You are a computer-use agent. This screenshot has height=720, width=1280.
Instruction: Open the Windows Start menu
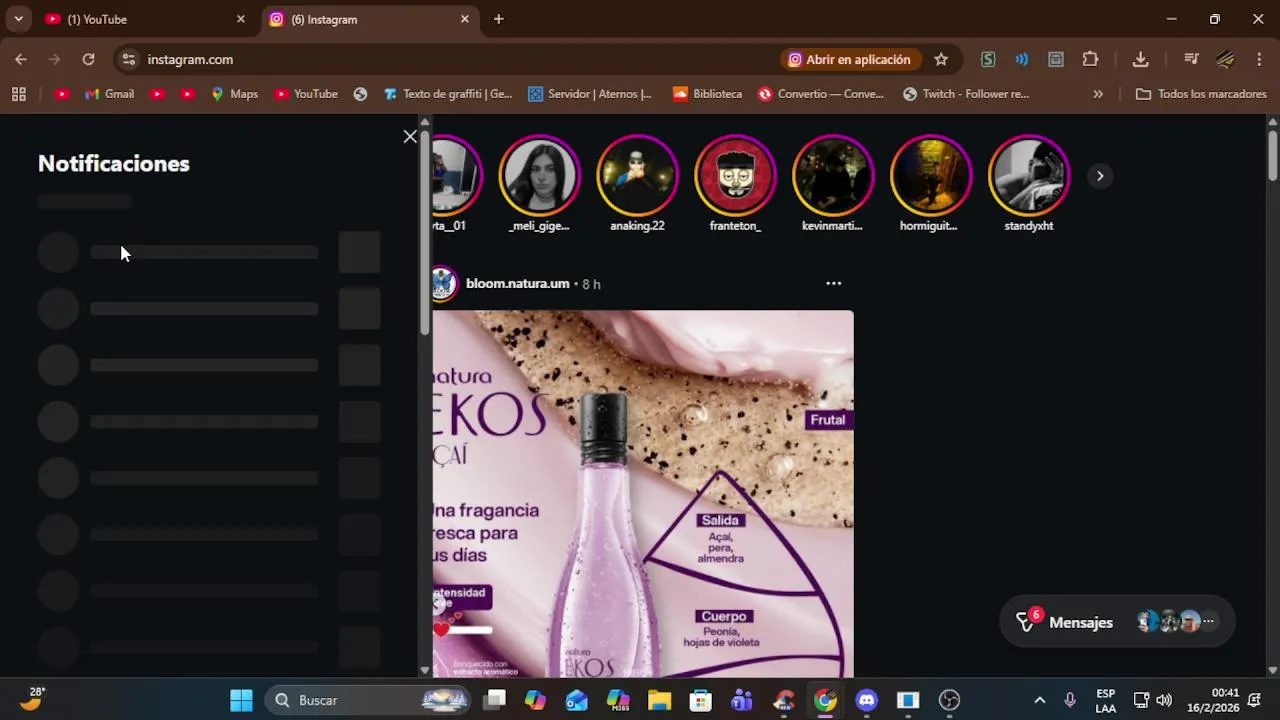(241, 700)
